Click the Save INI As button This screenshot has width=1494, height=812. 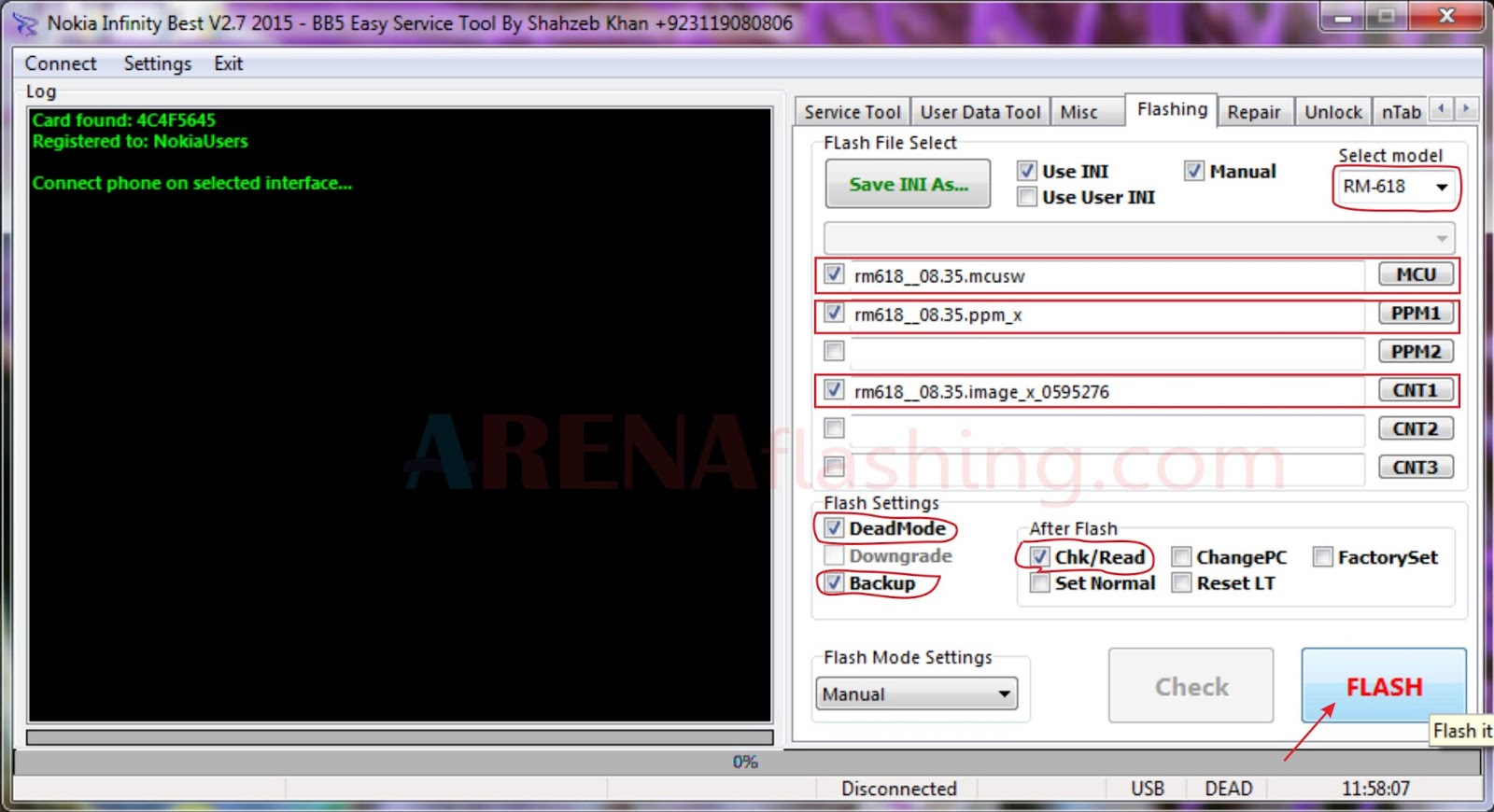click(x=908, y=184)
